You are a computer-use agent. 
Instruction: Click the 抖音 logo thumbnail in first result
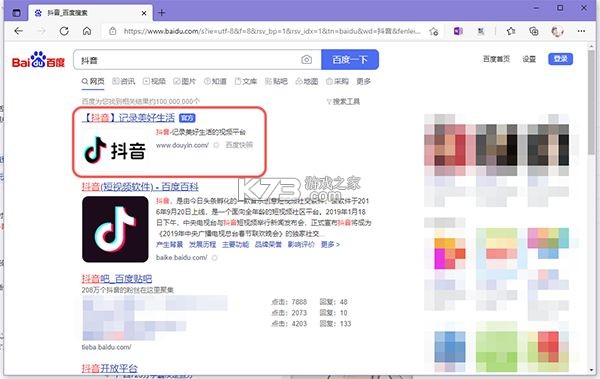[115, 150]
